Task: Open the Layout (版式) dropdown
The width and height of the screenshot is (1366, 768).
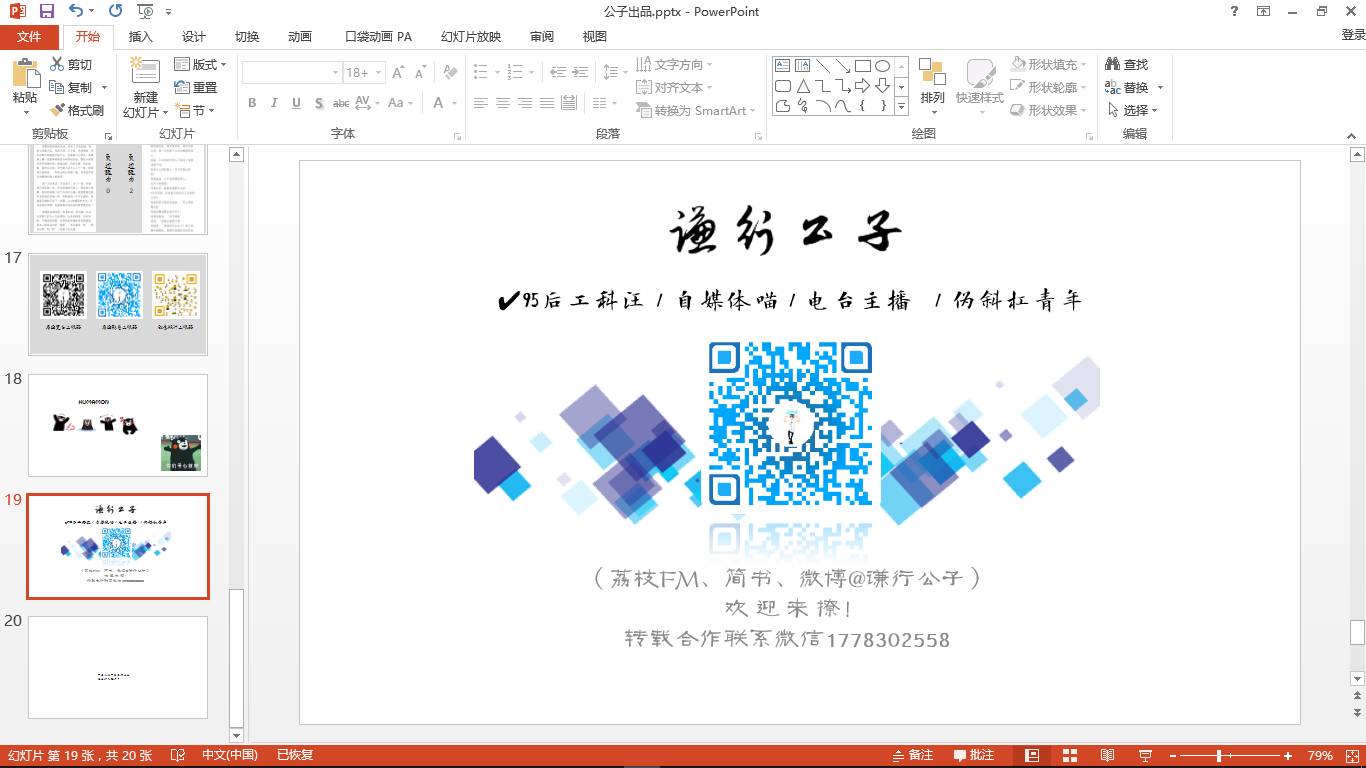Action: 200,65
